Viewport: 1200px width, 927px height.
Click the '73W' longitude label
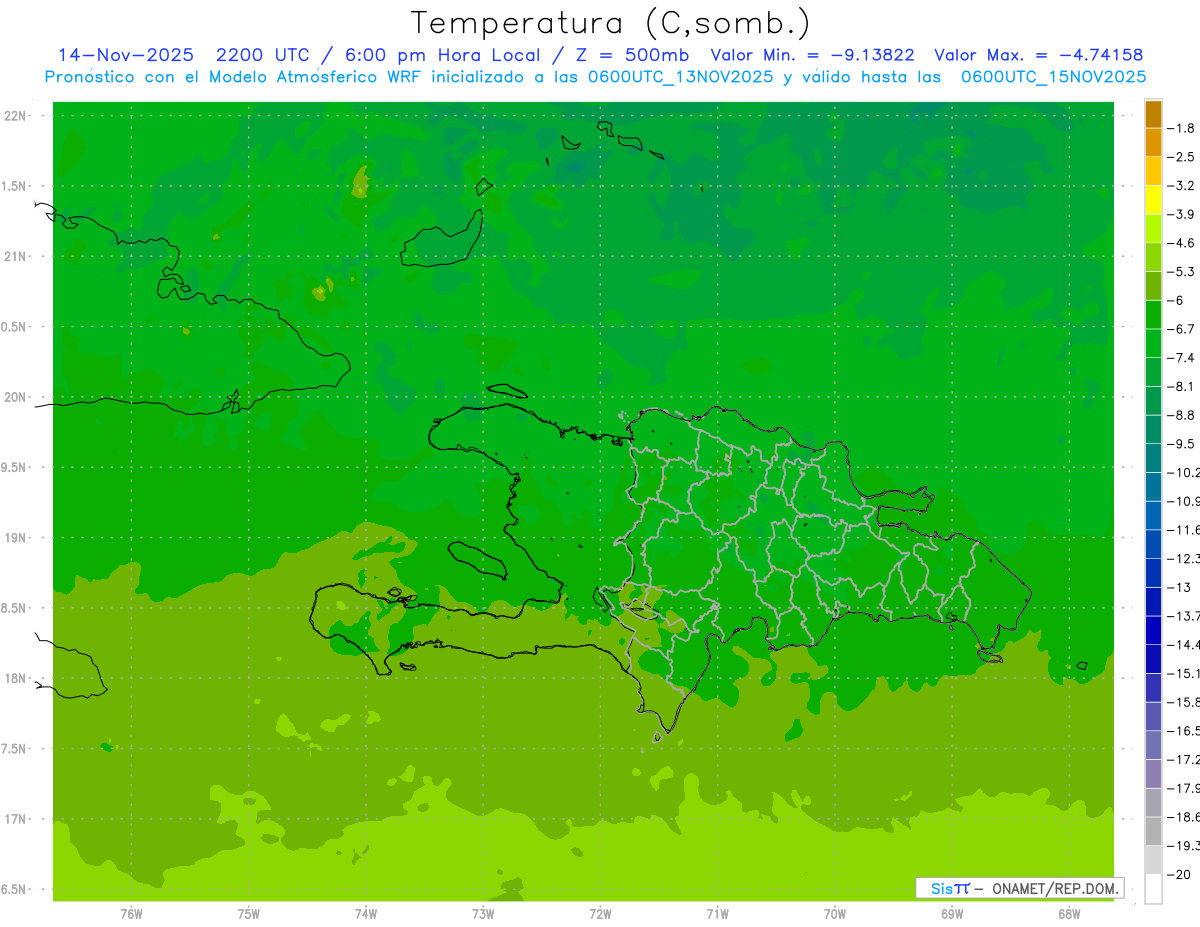tap(483, 914)
